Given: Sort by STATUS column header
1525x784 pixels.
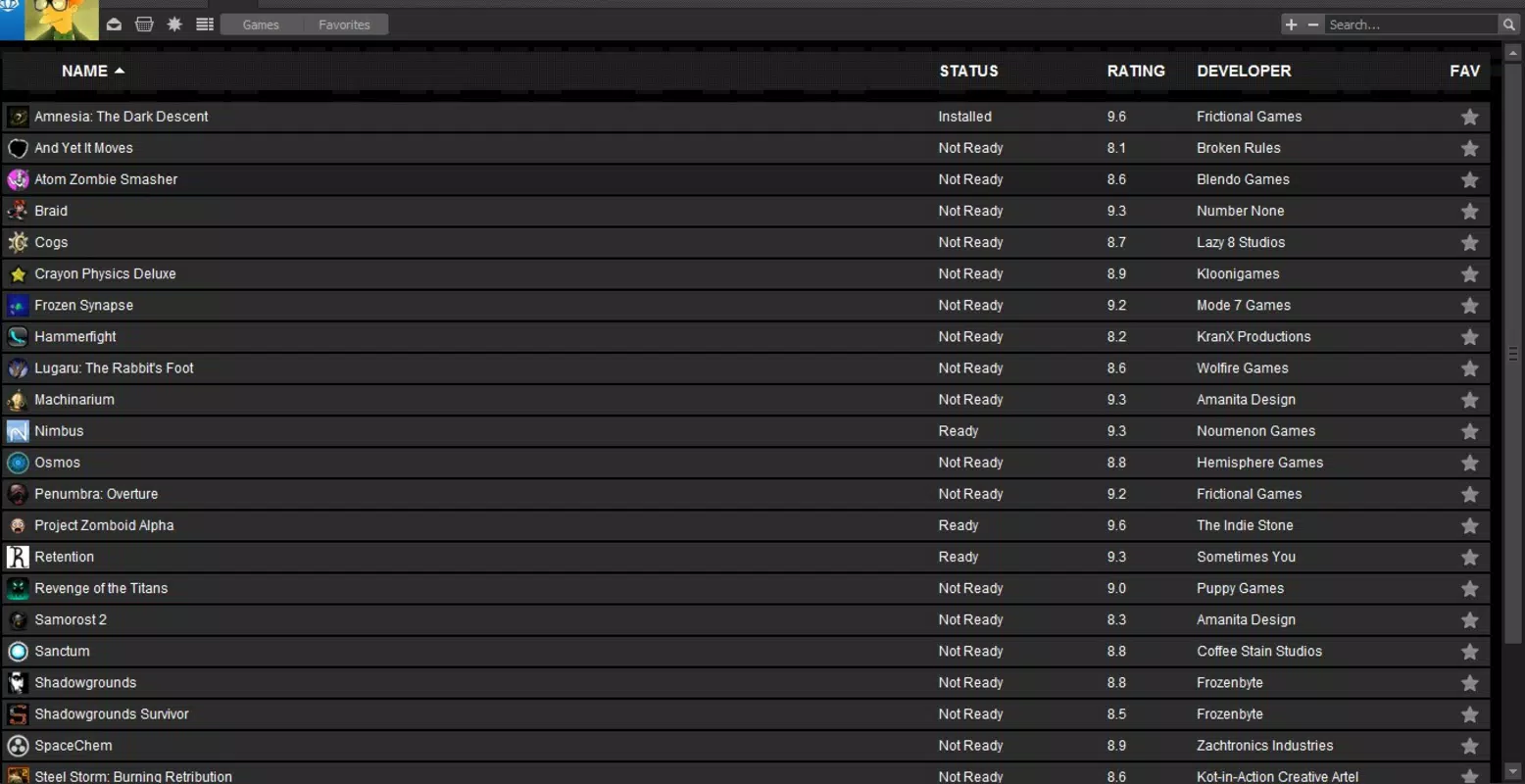Looking at the screenshot, I should point(968,71).
